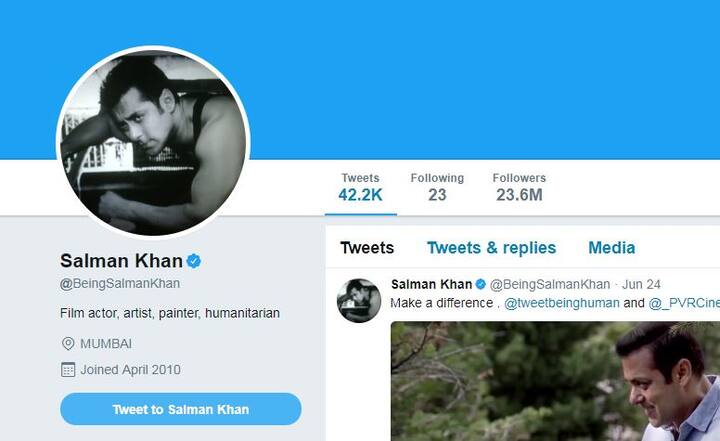This screenshot has height=441, width=720.
Task: Open the @tweetbeinghuman mention link
Action: (562, 303)
